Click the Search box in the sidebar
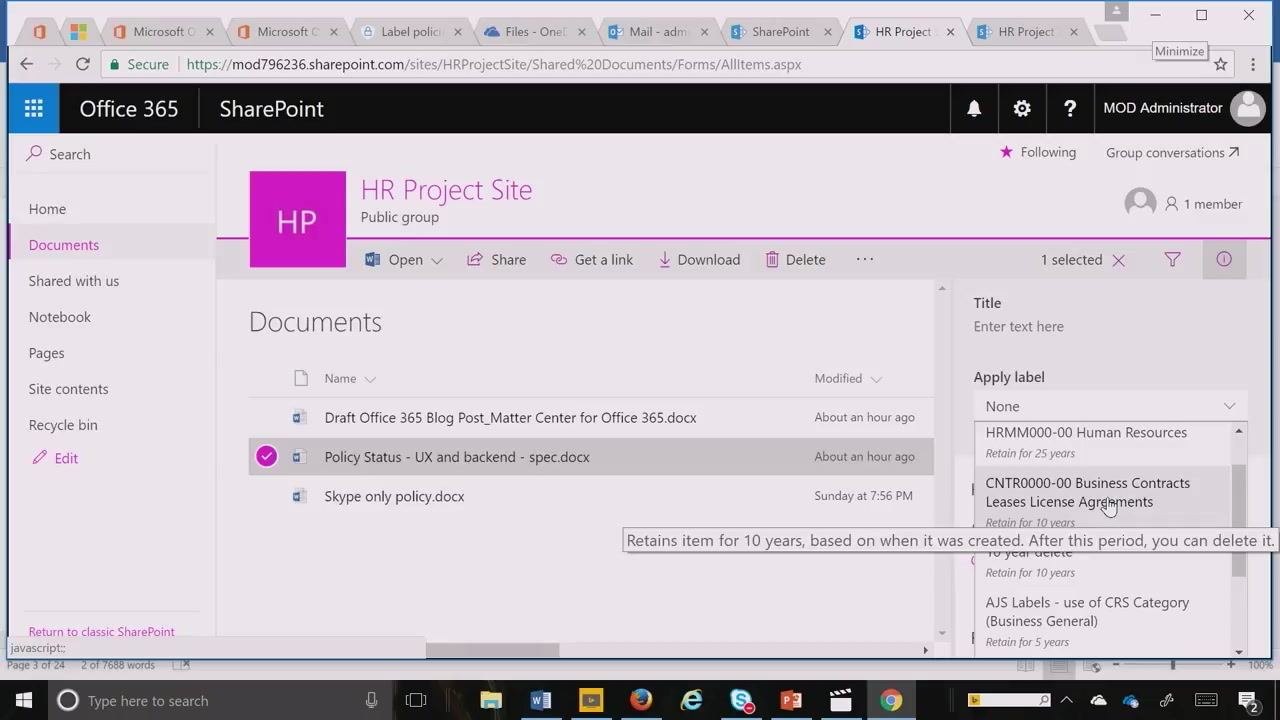 click(112, 154)
